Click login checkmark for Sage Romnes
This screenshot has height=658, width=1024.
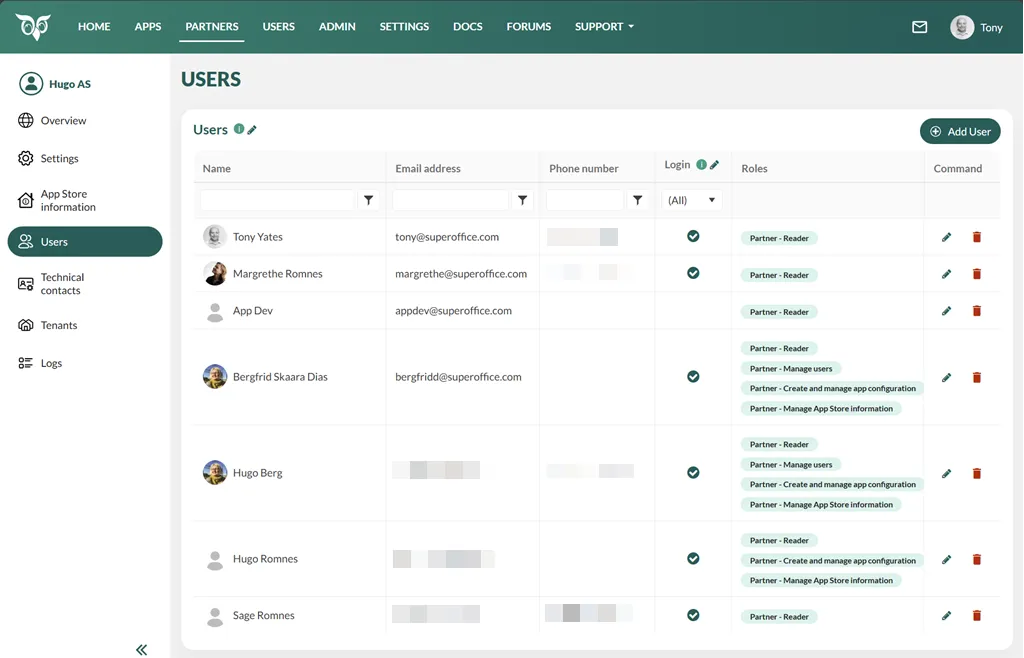click(x=693, y=616)
